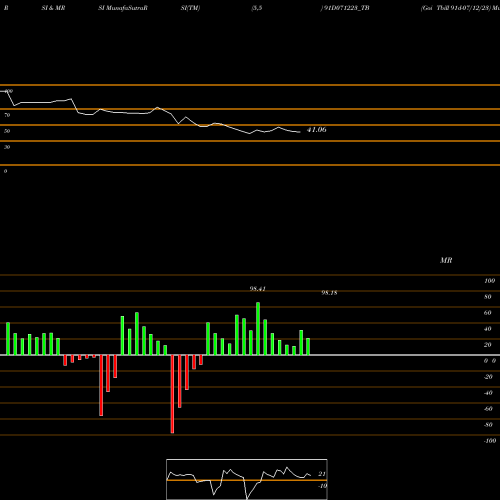The width and height of the screenshot is (500, 500).
Task: Click the 60 axis label in MR panel
Action: pos(488,313)
